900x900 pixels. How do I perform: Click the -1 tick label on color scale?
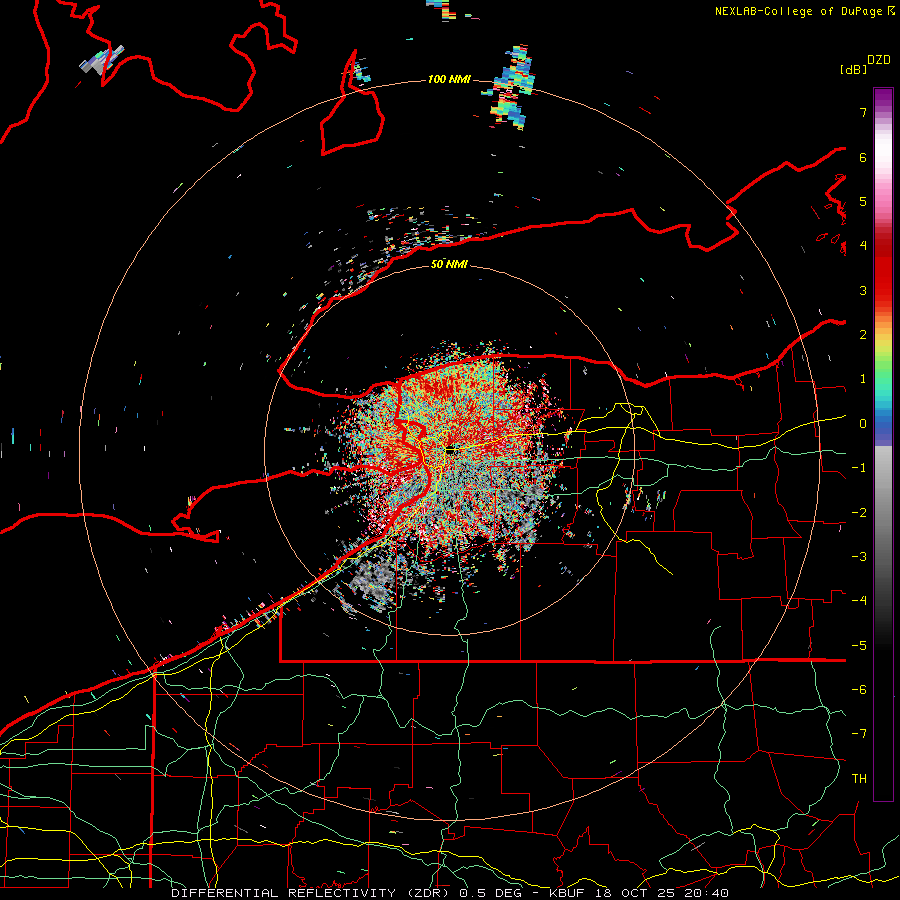[x=859, y=468]
